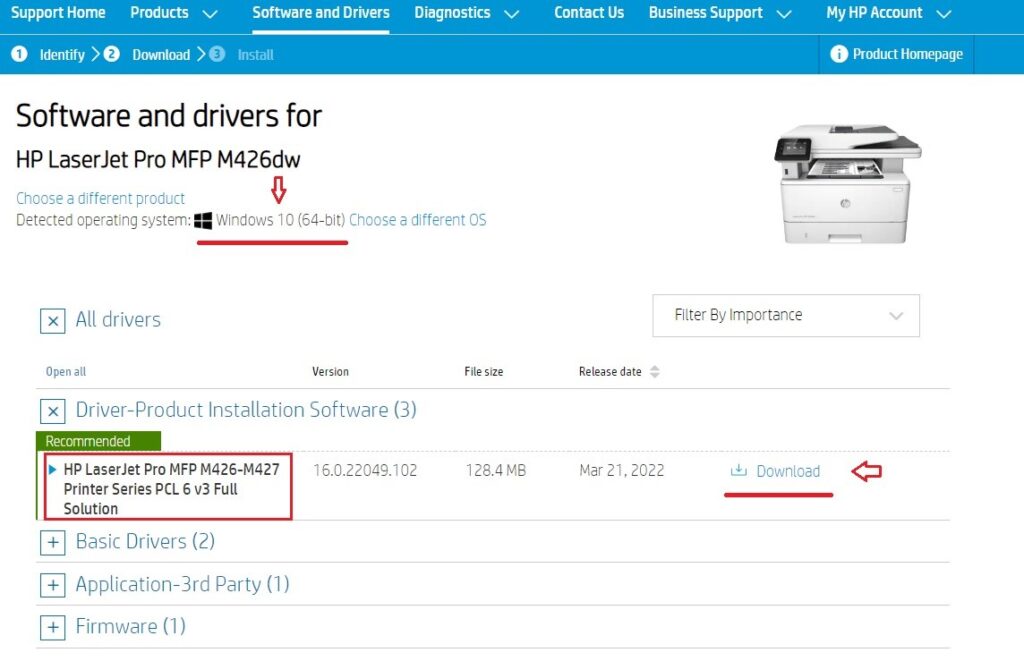Click Choose a different product
The image size is (1024, 661).
101,198
